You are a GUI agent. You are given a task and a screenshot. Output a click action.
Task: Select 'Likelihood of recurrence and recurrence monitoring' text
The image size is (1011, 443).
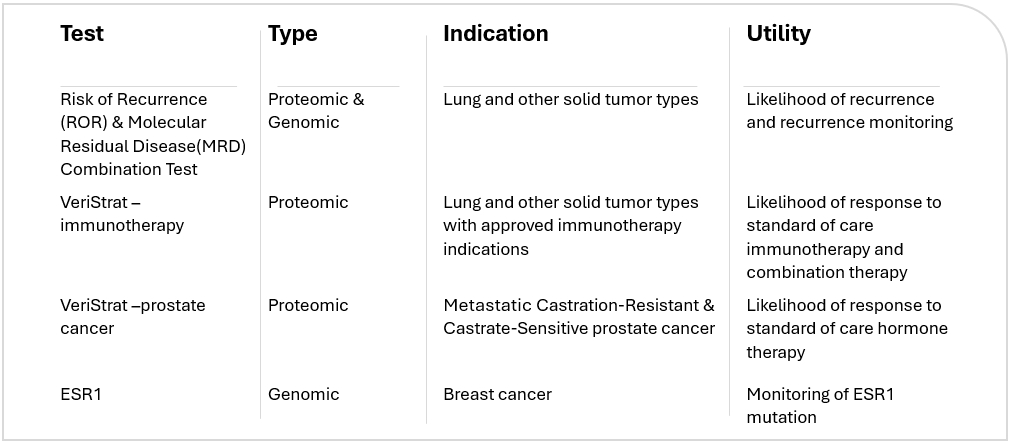848,111
